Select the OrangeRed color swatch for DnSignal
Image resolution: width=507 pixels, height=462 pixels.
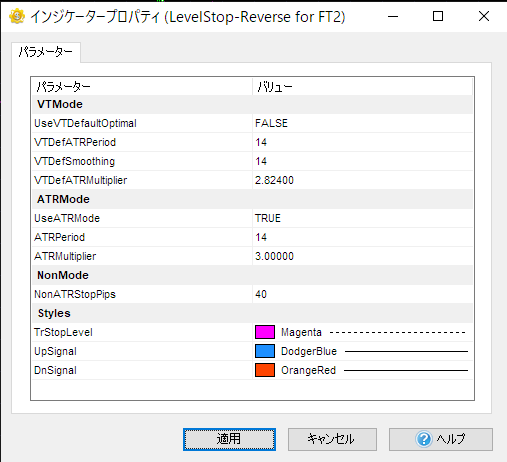point(265,370)
